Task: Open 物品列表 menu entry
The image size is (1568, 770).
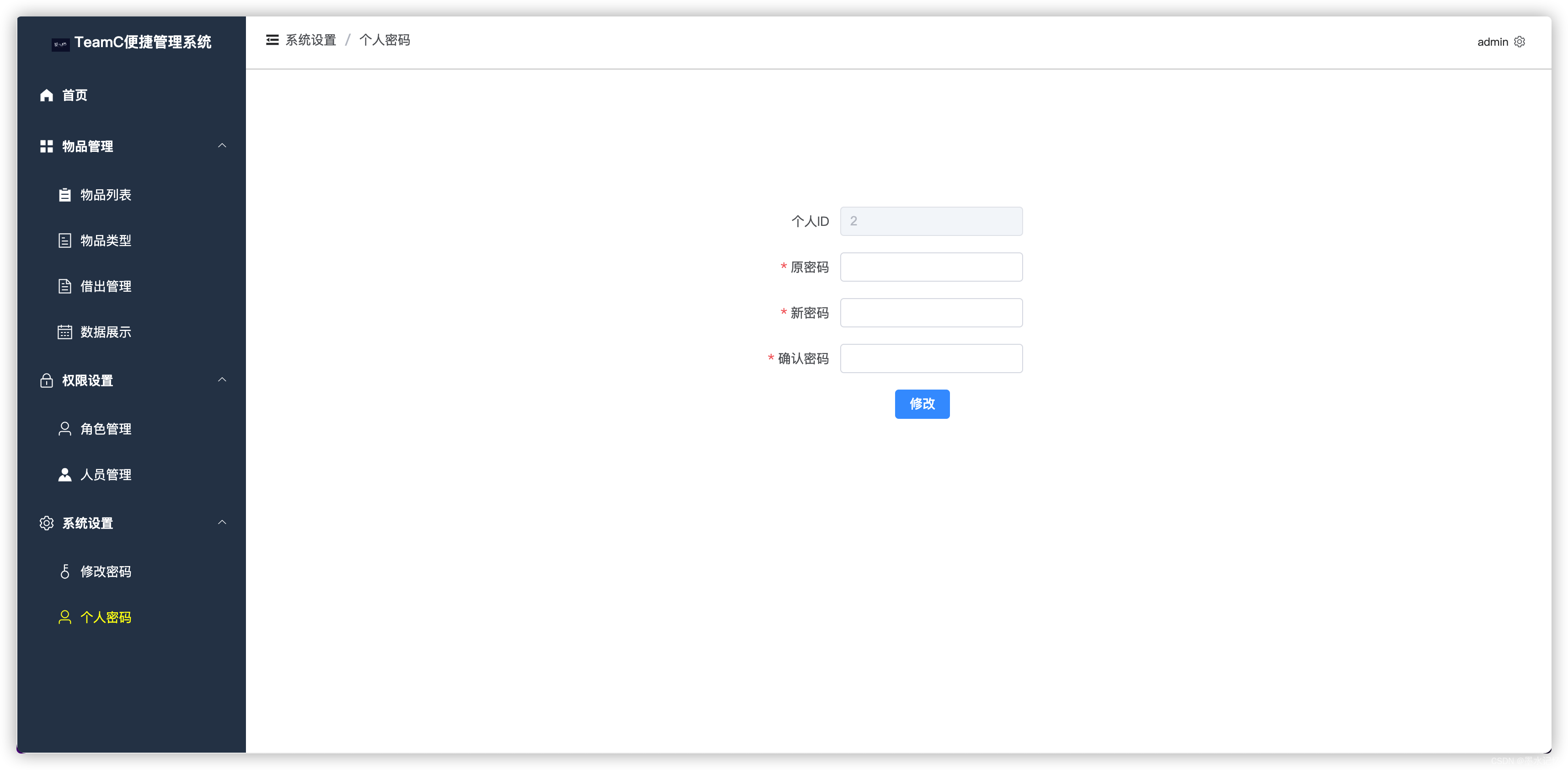Action: (132, 195)
